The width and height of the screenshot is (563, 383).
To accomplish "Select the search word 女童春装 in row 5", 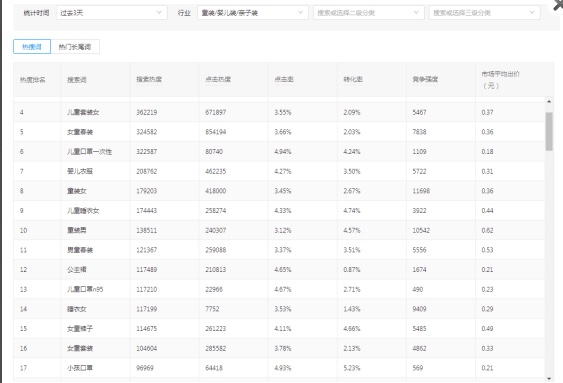I will (80, 132).
